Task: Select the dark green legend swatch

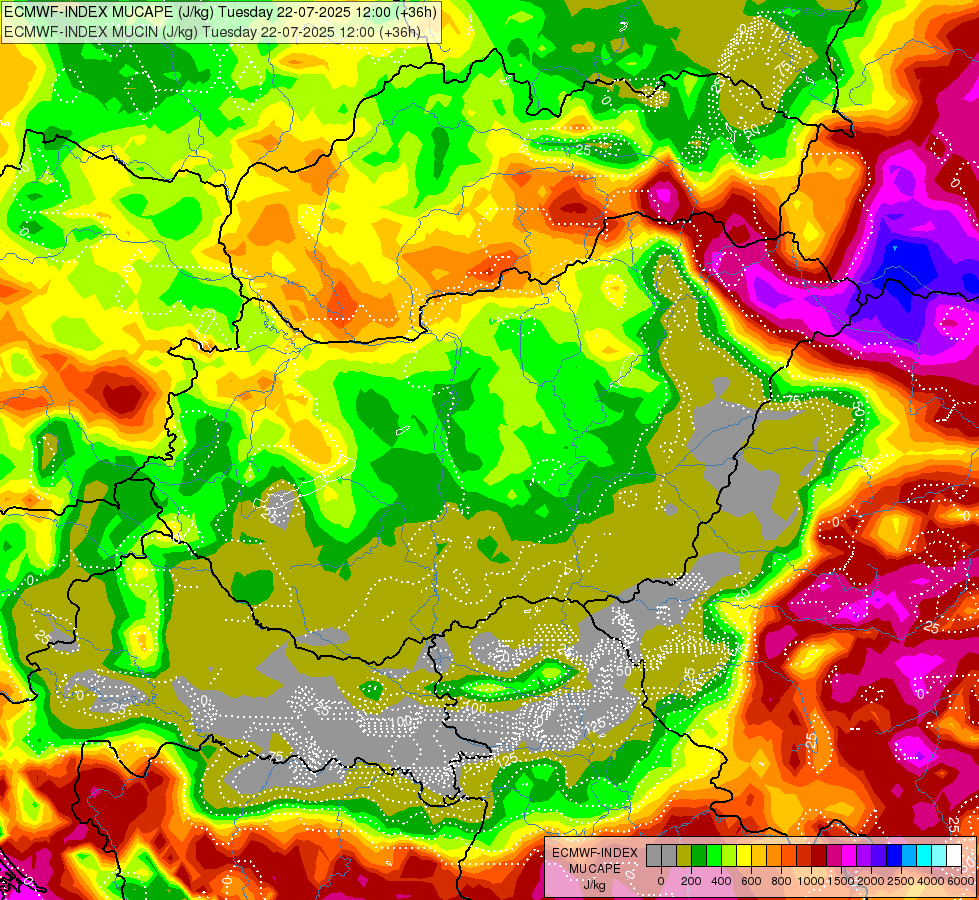Action: click(699, 856)
